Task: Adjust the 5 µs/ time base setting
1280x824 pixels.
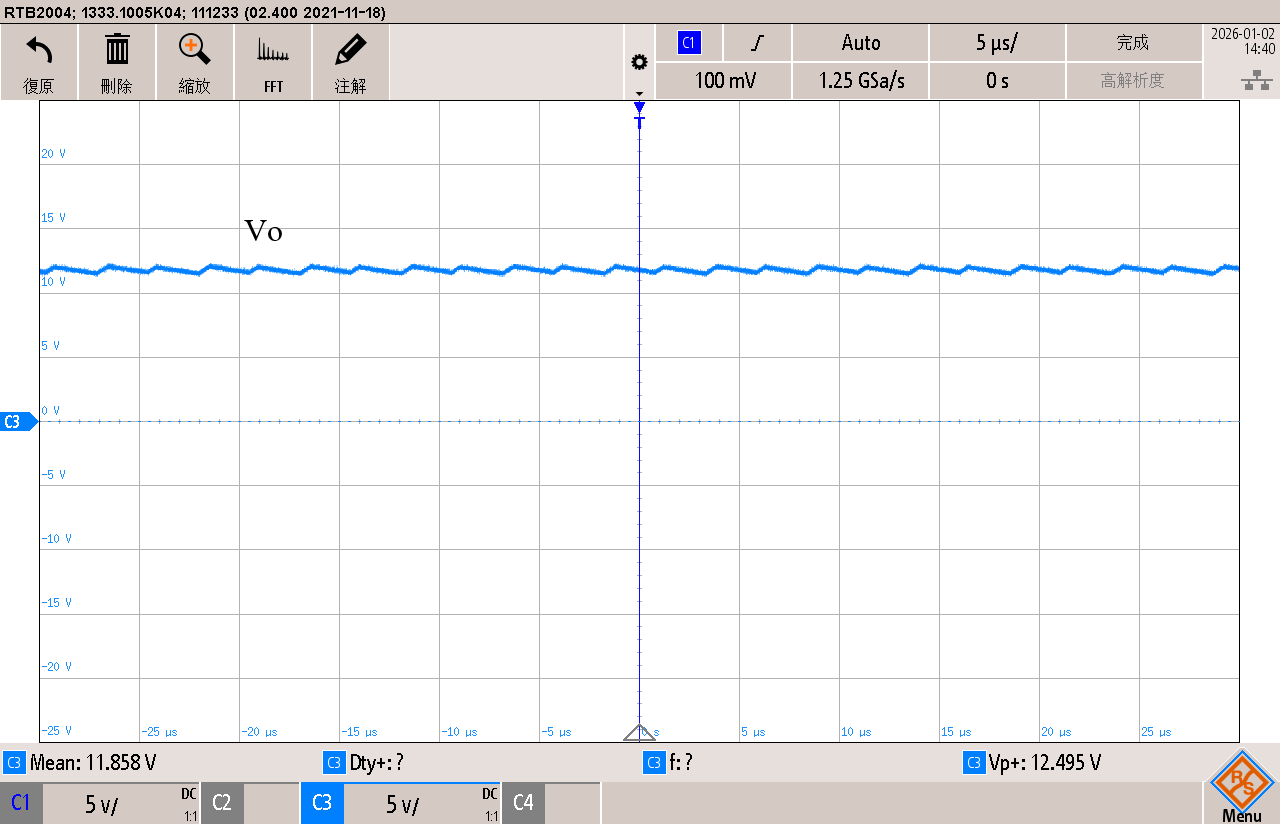Action: 997,43
